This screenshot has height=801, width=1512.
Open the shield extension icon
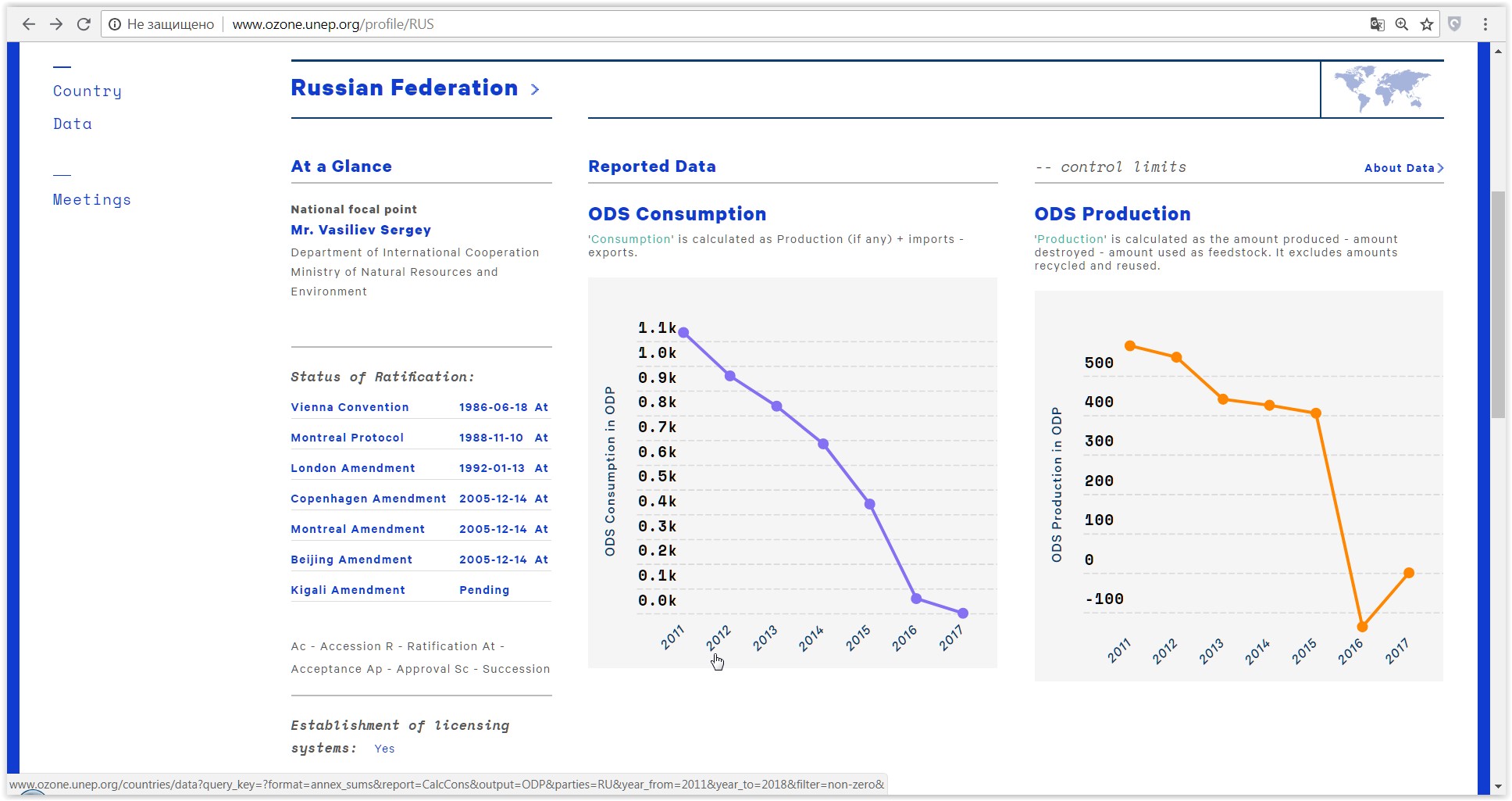click(1454, 24)
